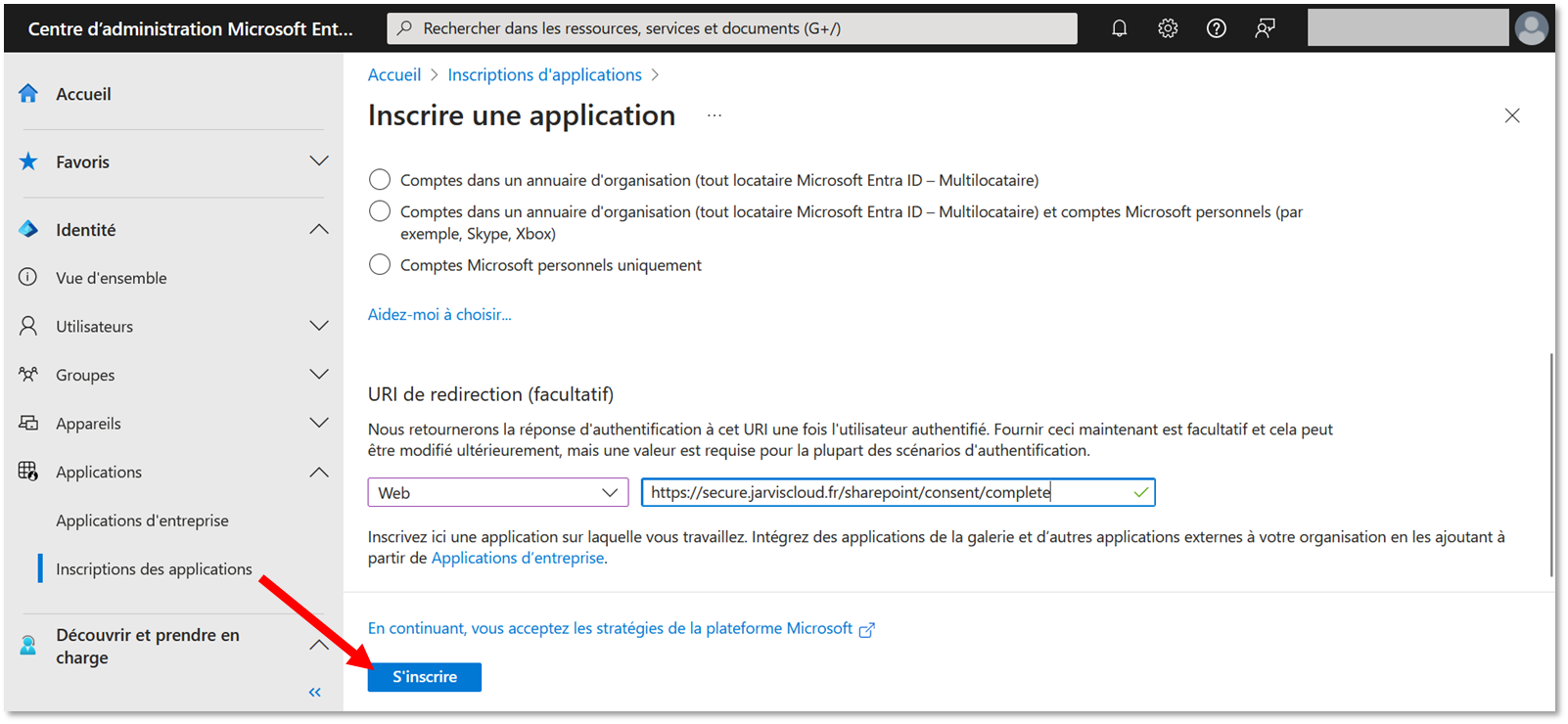Open the 'Aidez-moi à choisir...' link
Screen dimensions: 1568x724
(439, 314)
